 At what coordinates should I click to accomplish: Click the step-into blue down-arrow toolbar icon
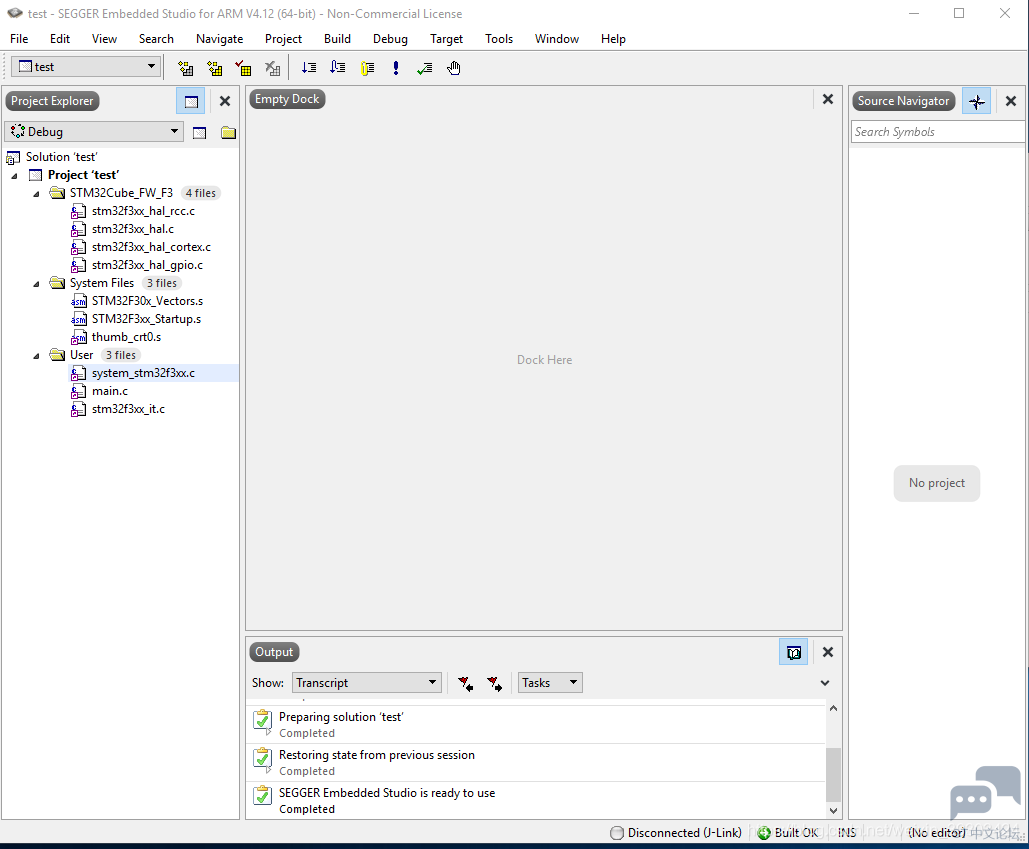pos(308,68)
